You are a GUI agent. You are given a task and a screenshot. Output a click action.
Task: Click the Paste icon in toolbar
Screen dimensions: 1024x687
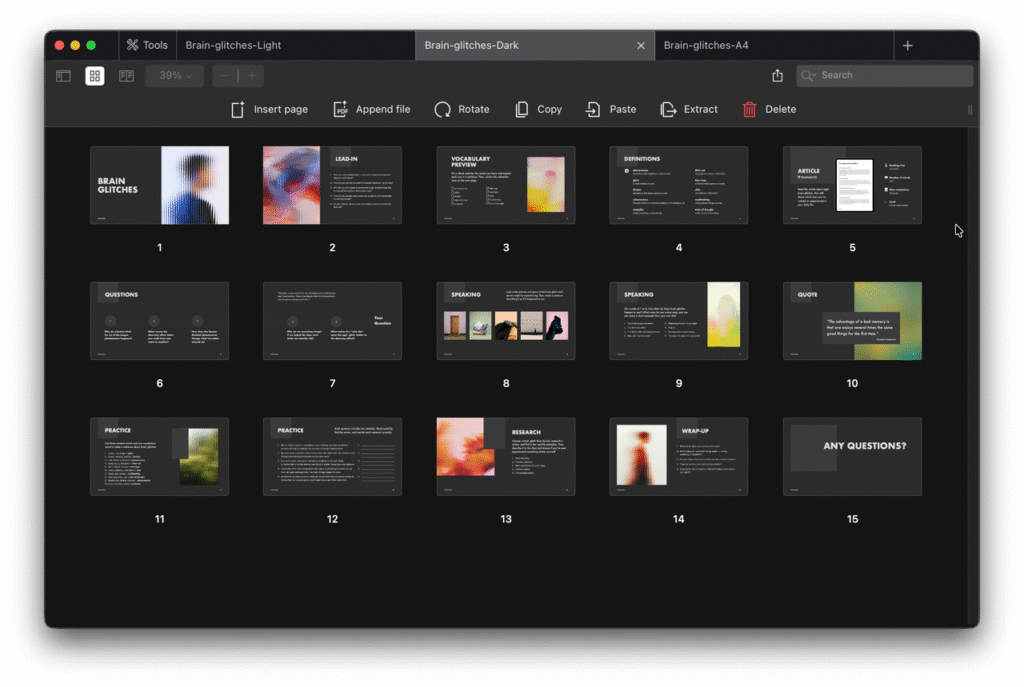pyautogui.click(x=594, y=109)
